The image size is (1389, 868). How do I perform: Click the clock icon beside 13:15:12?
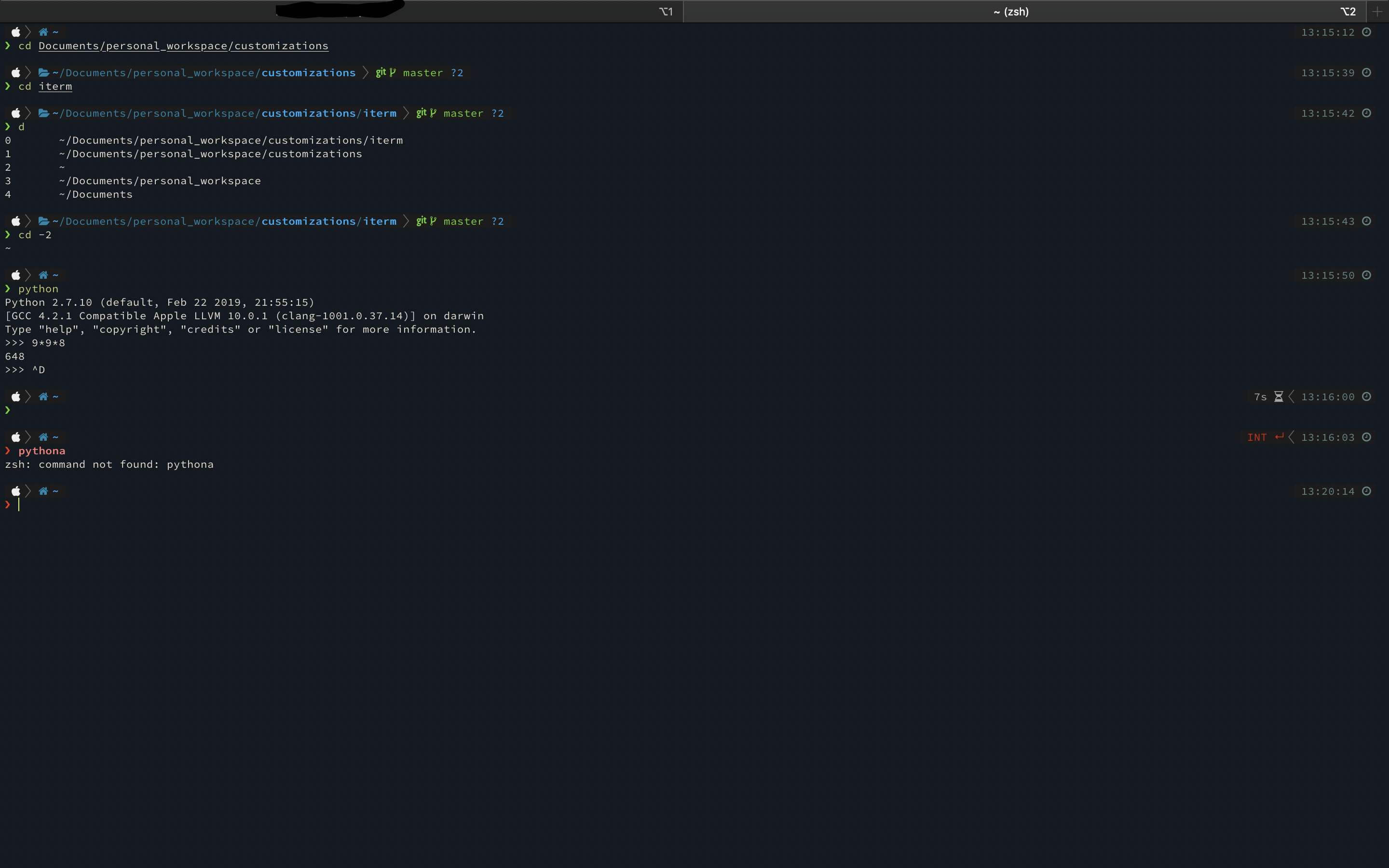tap(1367, 32)
